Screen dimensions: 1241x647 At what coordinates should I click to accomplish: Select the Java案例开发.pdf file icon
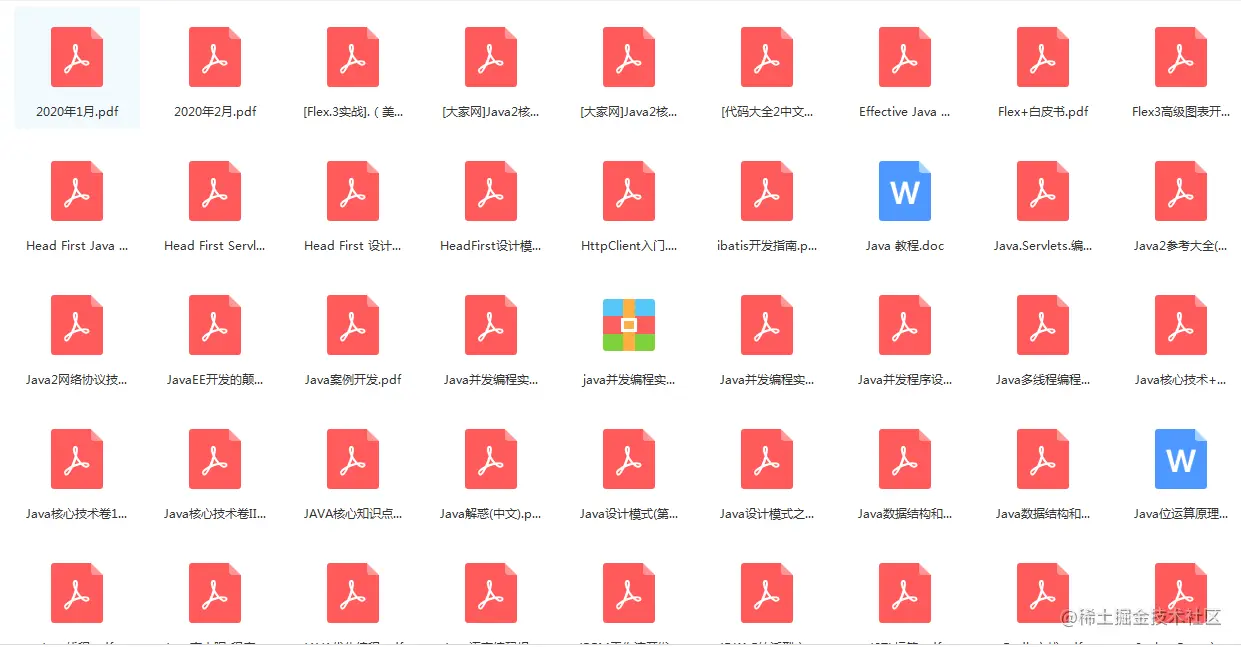tap(353, 325)
